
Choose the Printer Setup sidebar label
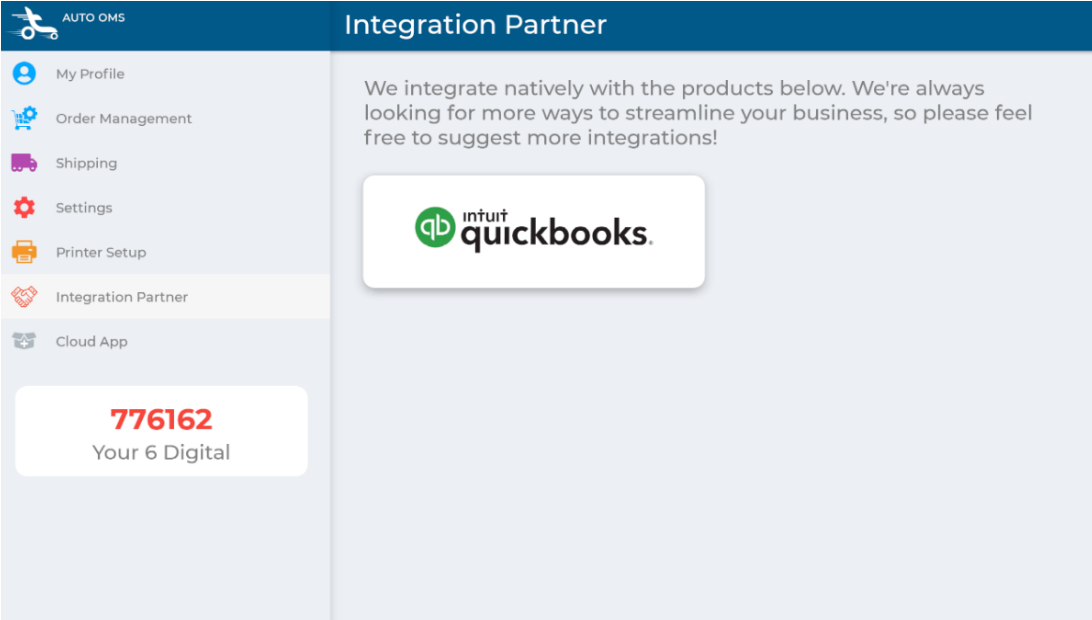[x=101, y=252]
